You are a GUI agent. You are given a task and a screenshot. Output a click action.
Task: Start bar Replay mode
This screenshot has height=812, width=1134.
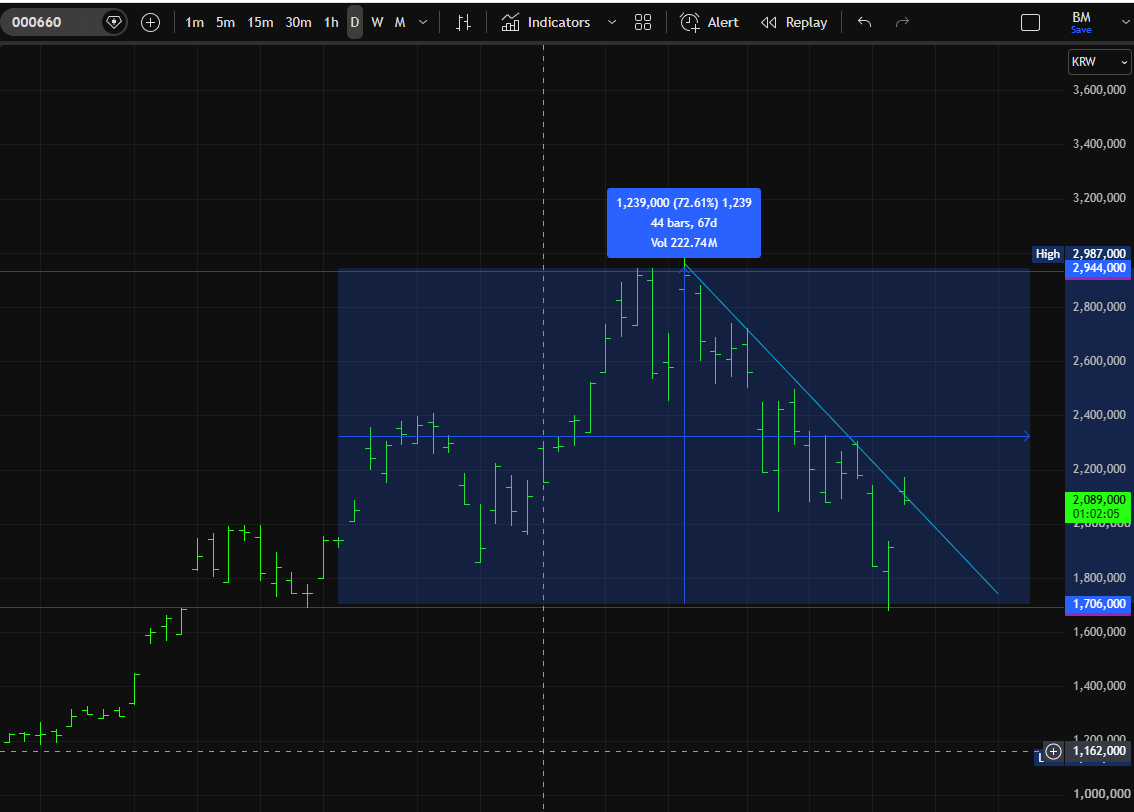pyautogui.click(x=794, y=22)
